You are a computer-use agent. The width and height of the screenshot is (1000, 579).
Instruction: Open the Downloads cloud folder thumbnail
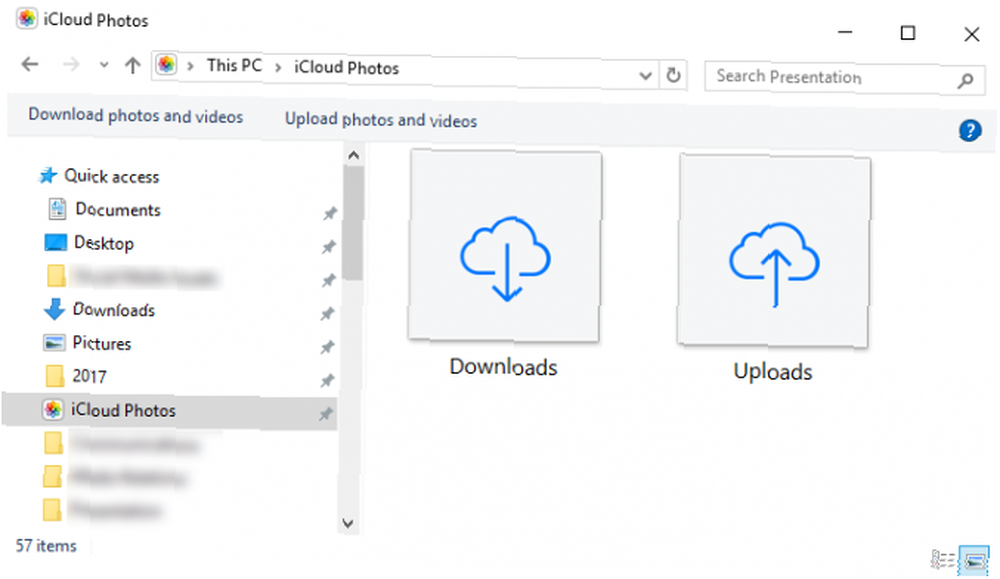click(505, 246)
